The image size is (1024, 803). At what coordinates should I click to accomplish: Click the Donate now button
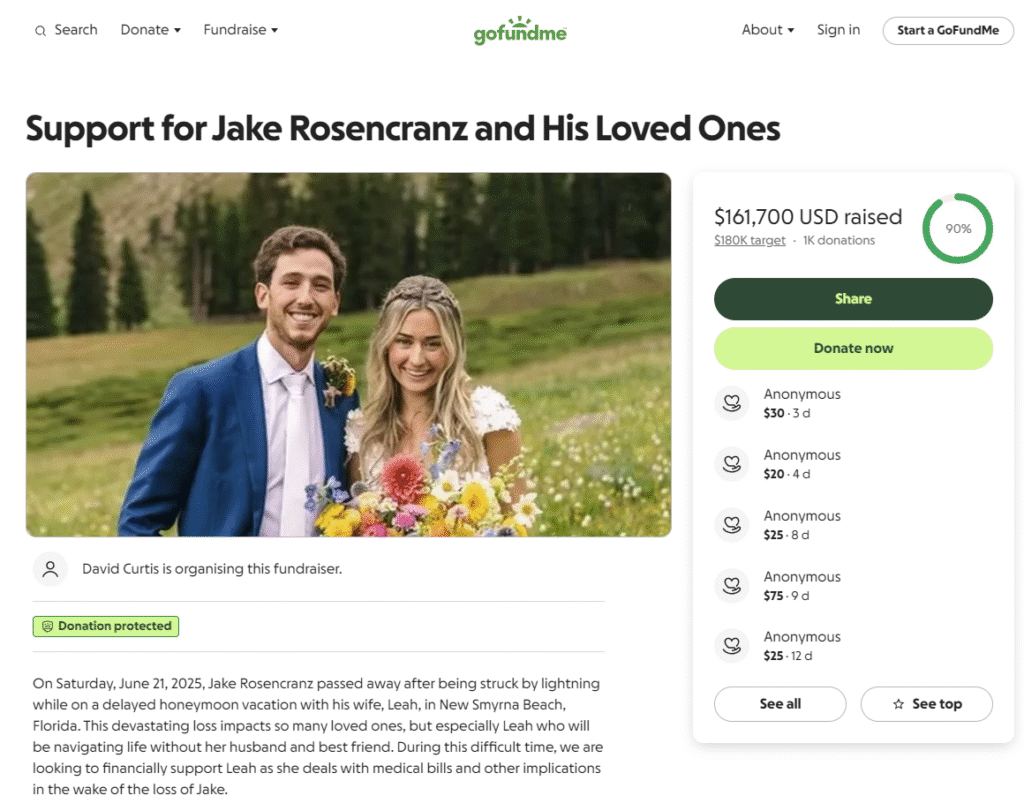click(853, 349)
